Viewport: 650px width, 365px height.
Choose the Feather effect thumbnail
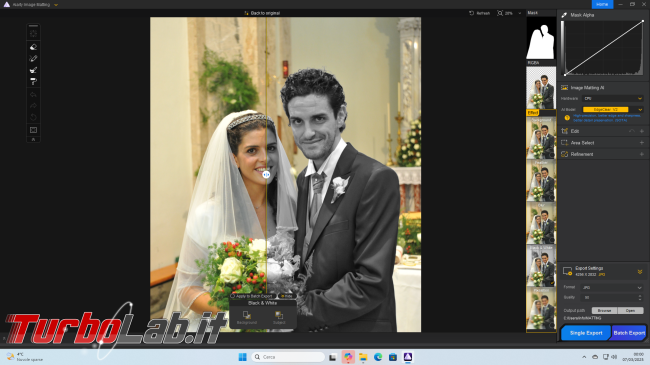(x=541, y=180)
